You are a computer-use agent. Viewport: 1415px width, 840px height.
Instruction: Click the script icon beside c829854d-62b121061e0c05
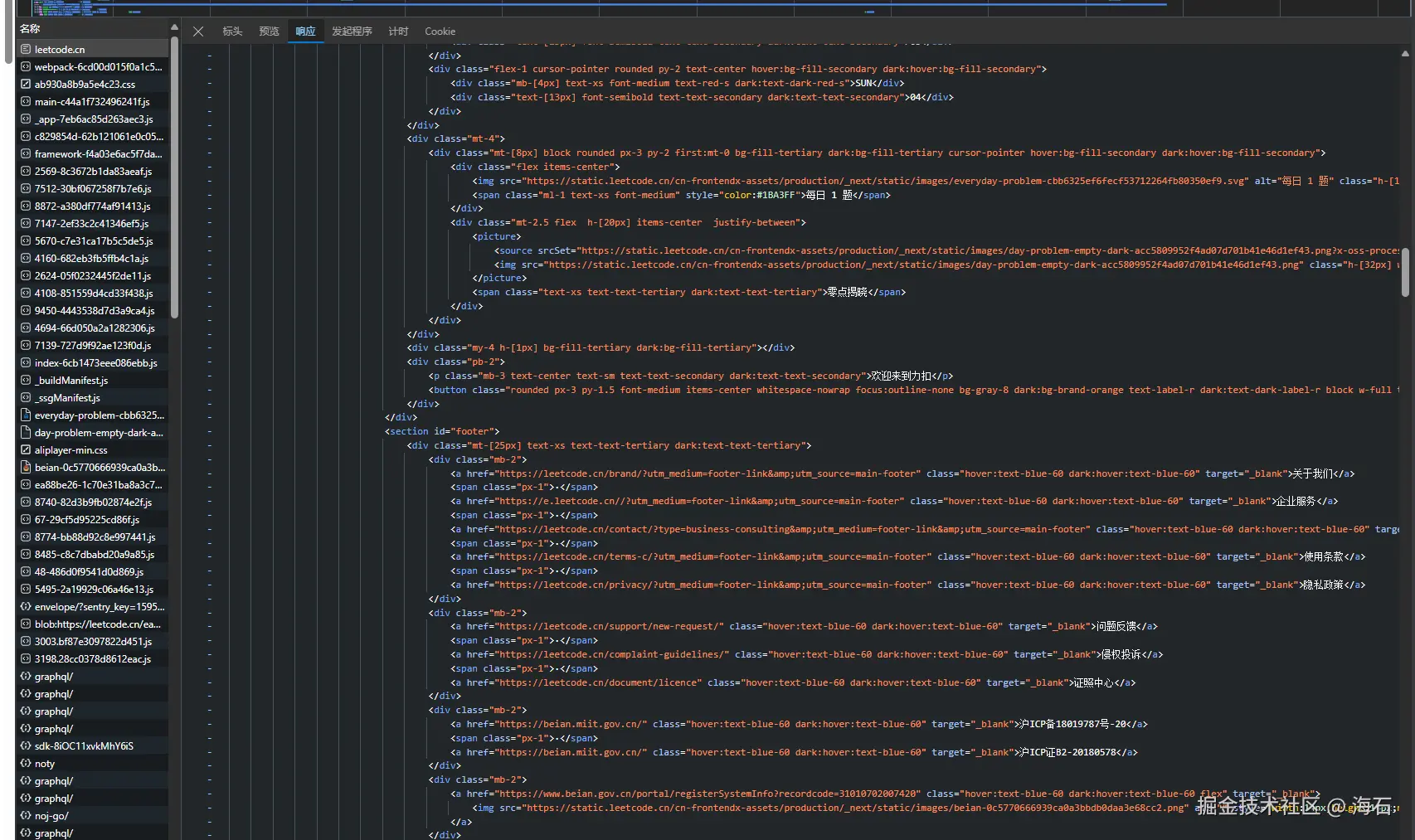pos(26,137)
